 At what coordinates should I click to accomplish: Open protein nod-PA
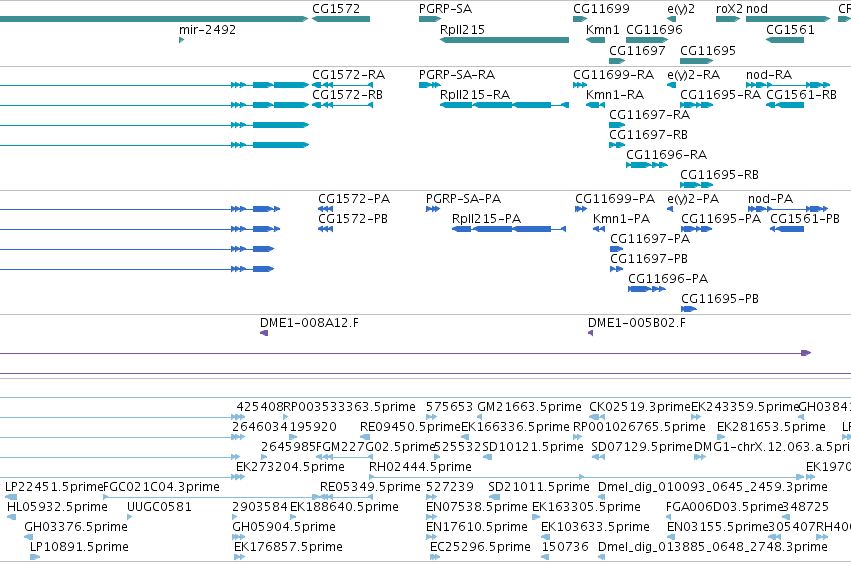tap(771, 199)
